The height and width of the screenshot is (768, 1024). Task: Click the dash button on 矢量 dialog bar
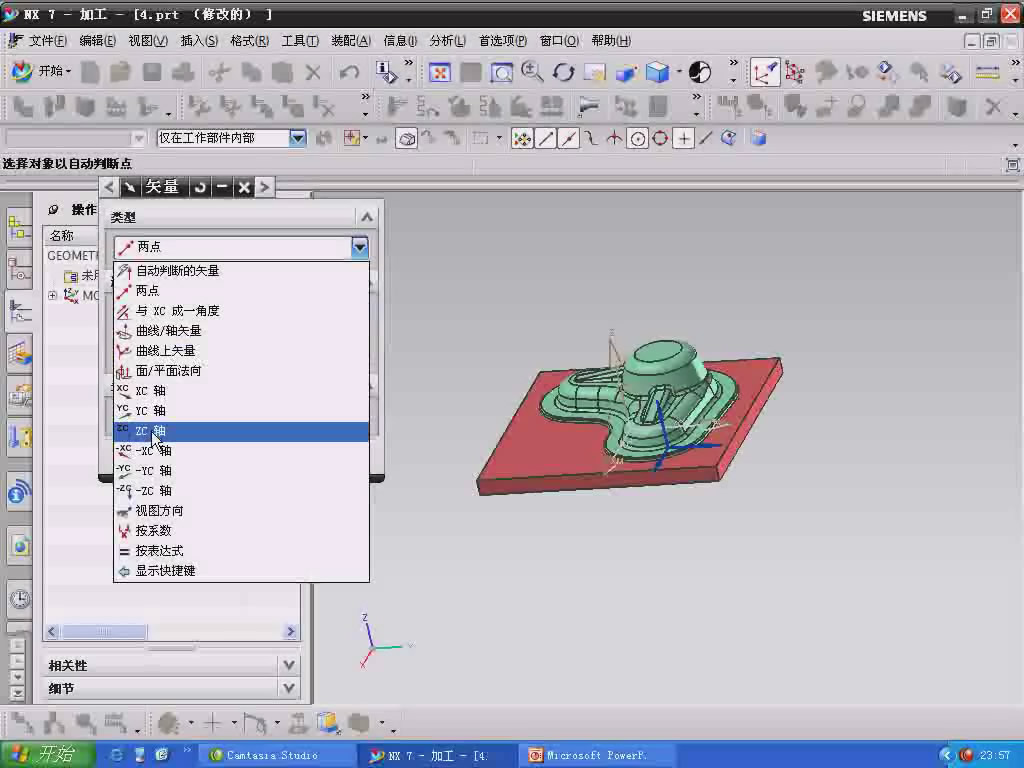222,187
